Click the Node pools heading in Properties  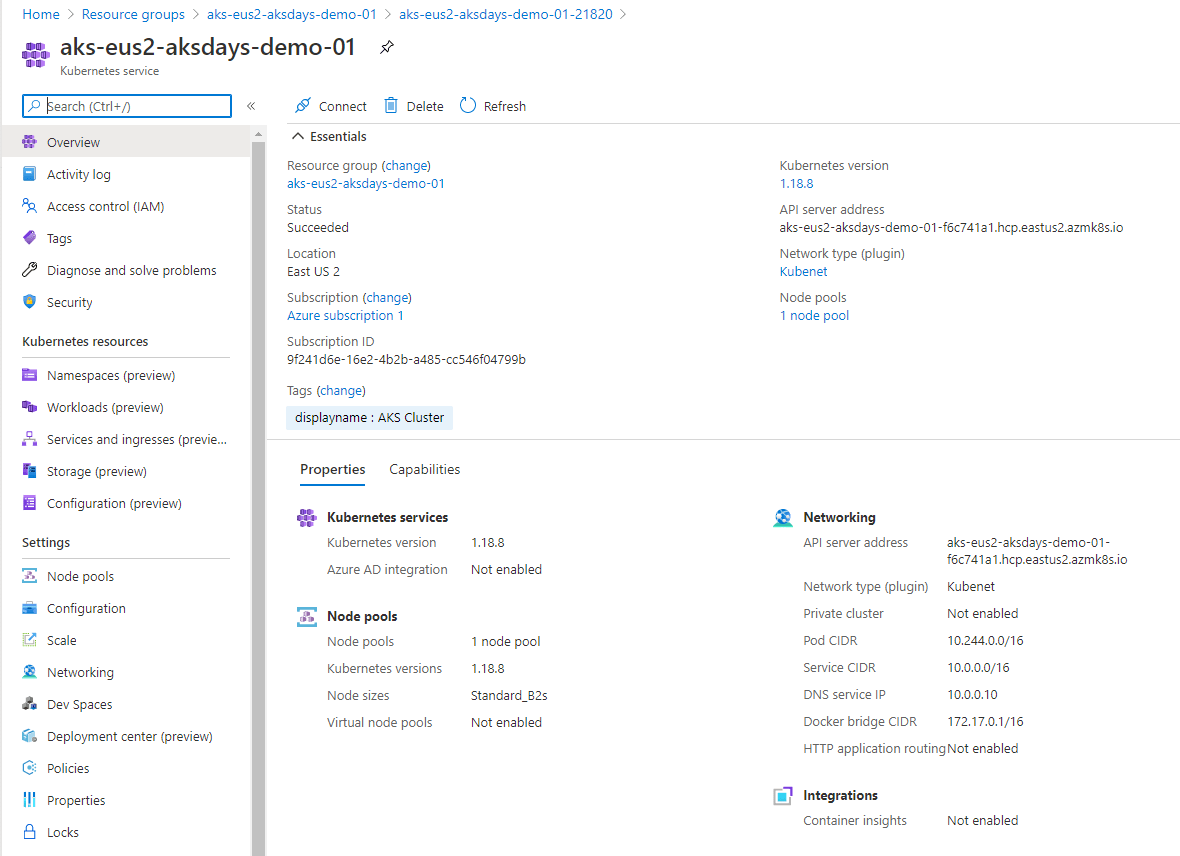click(362, 617)
